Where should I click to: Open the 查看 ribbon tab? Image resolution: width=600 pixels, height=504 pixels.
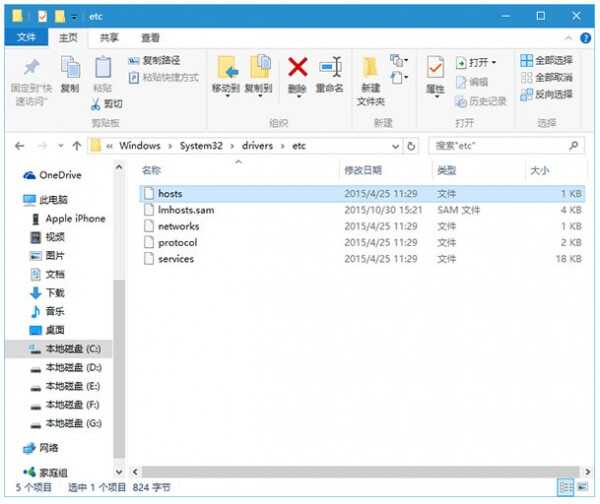click(x=150, y=38)
